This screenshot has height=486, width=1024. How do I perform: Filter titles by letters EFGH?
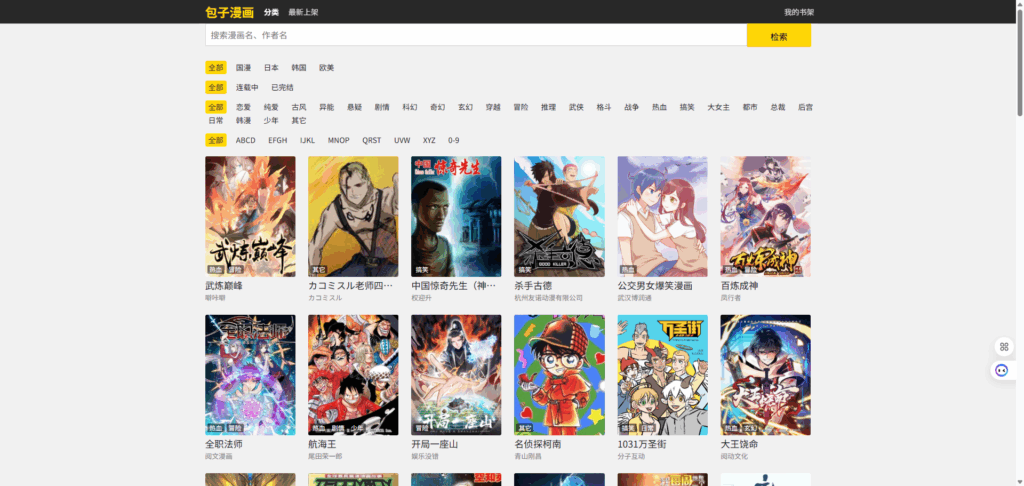pos(278,140)
